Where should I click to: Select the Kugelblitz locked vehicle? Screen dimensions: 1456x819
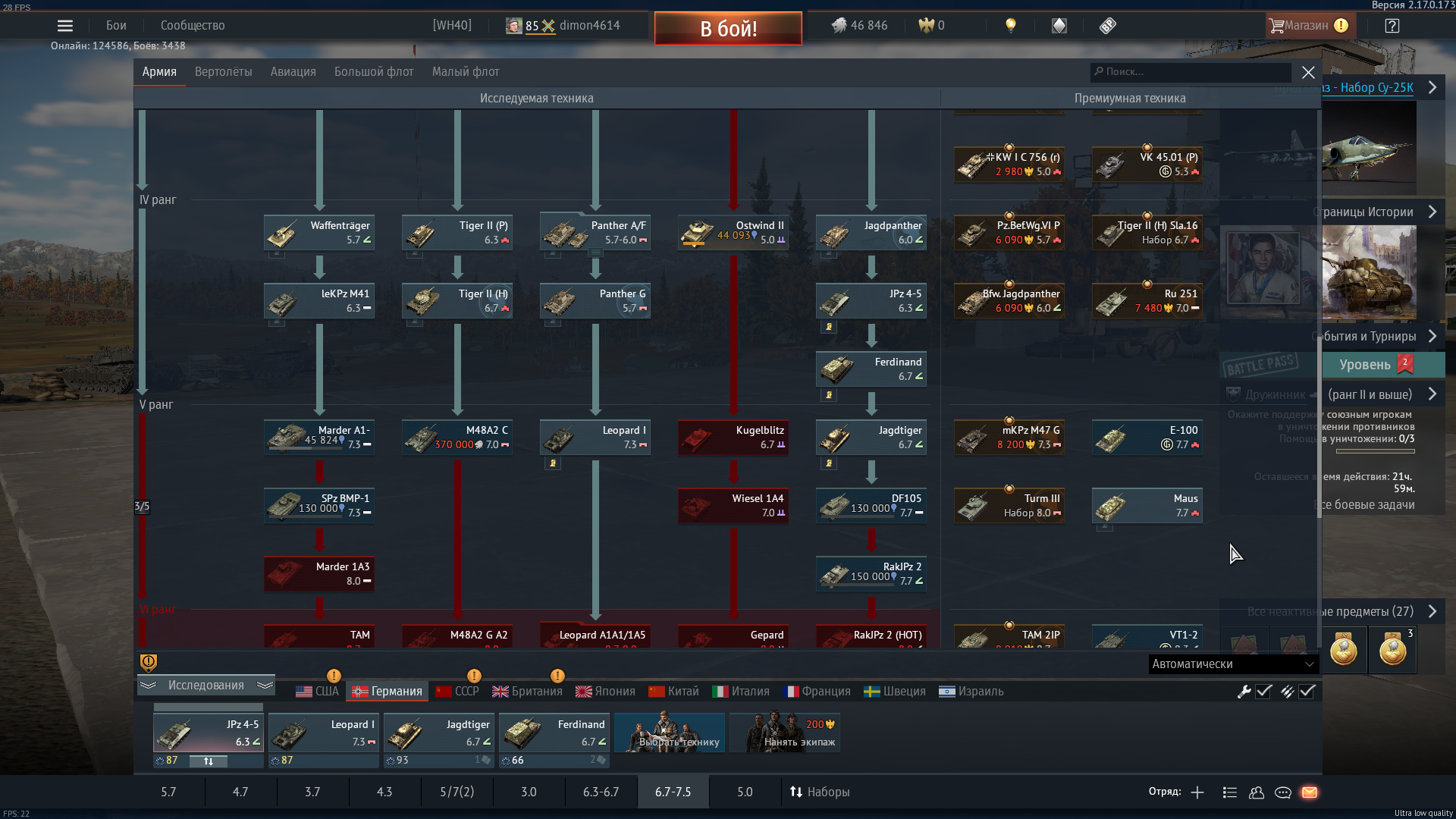pyautogui.click(x=733, y=438)
